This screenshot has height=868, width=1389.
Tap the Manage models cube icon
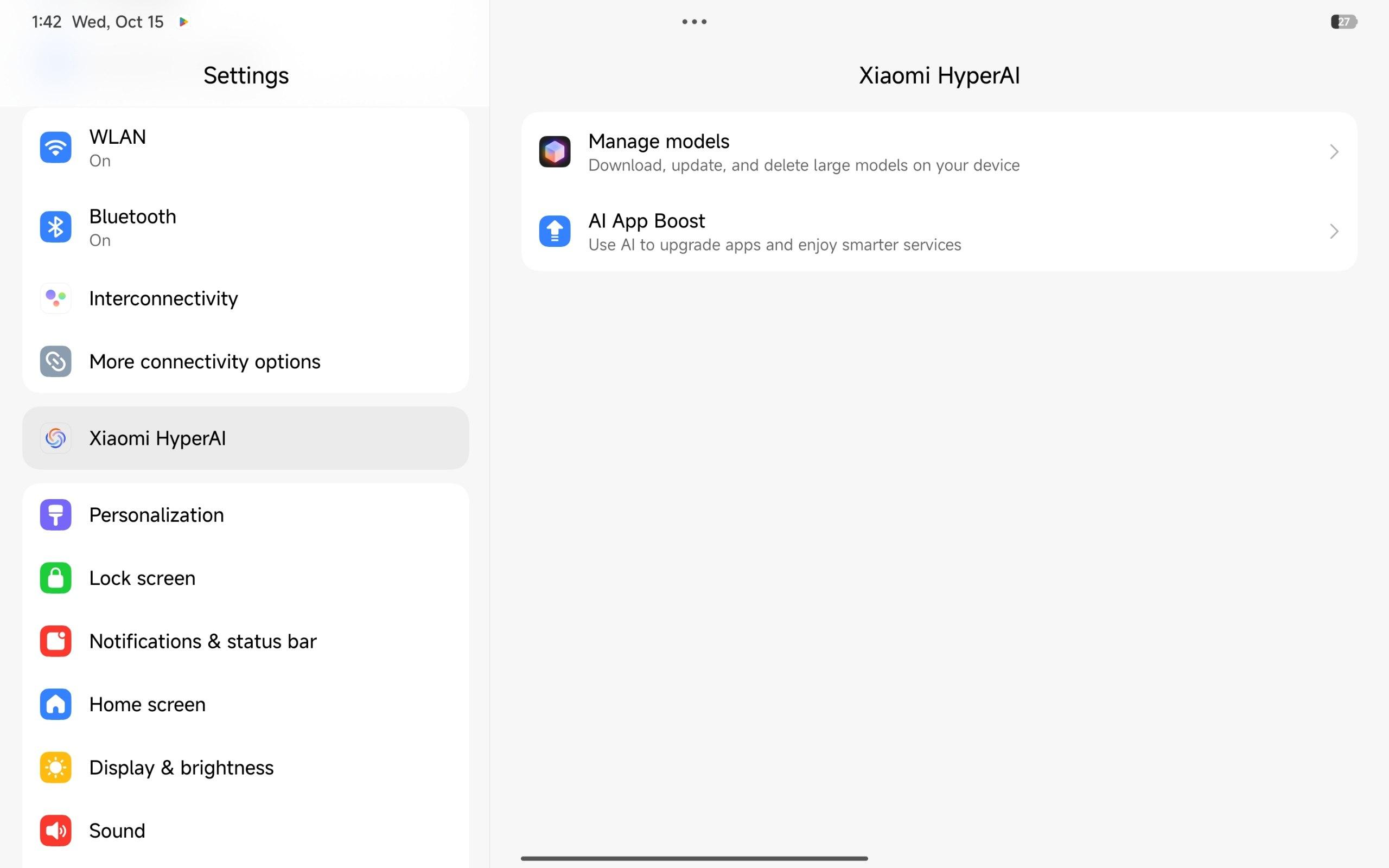[x=555, y=151]
